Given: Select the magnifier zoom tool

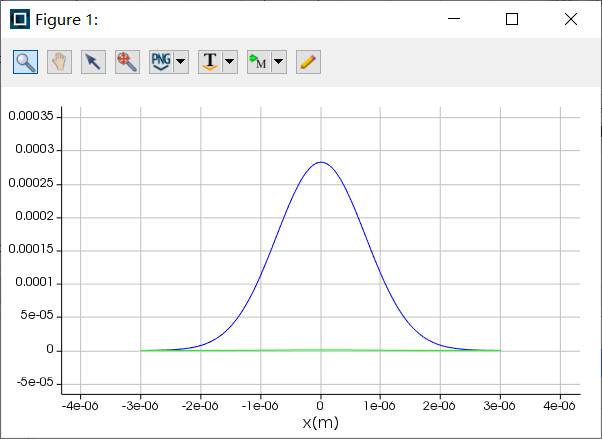Looking at the screenshot, I should [26, 61].
